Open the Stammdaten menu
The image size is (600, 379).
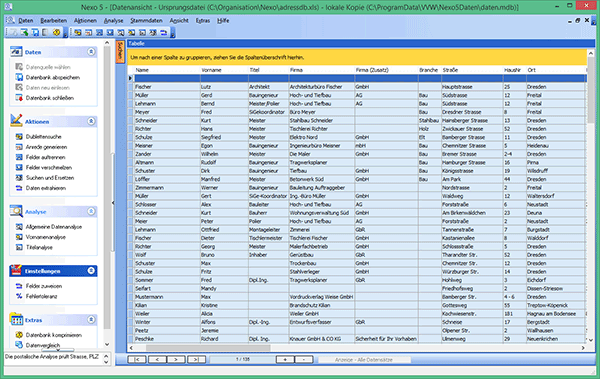tap(146, 21)
